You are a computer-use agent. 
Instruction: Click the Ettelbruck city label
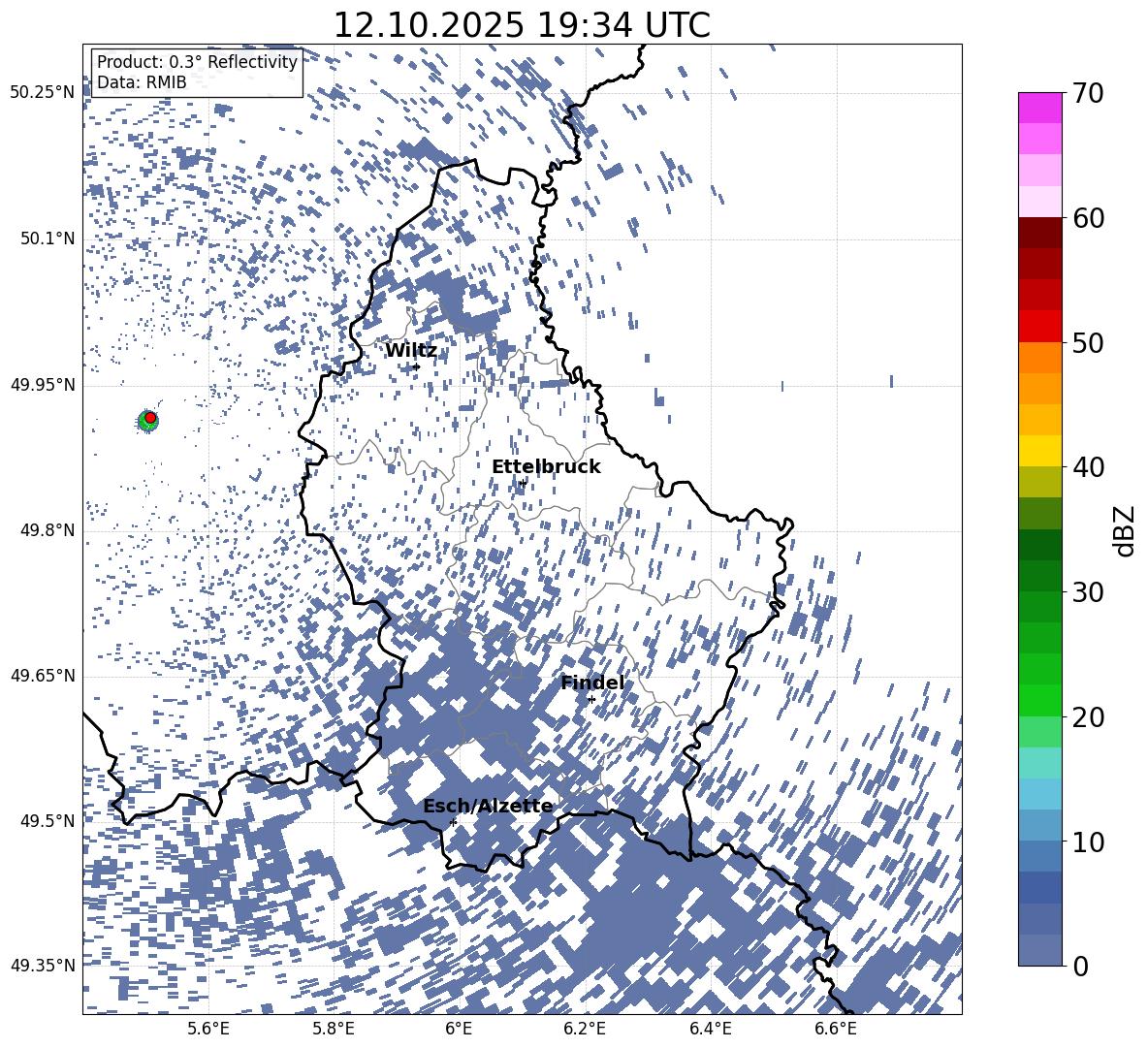[x=546, y=467]
